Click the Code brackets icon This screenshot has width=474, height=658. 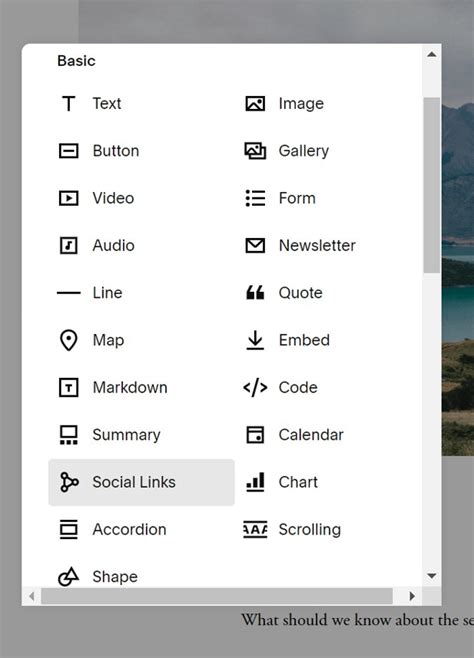(255, 387)
